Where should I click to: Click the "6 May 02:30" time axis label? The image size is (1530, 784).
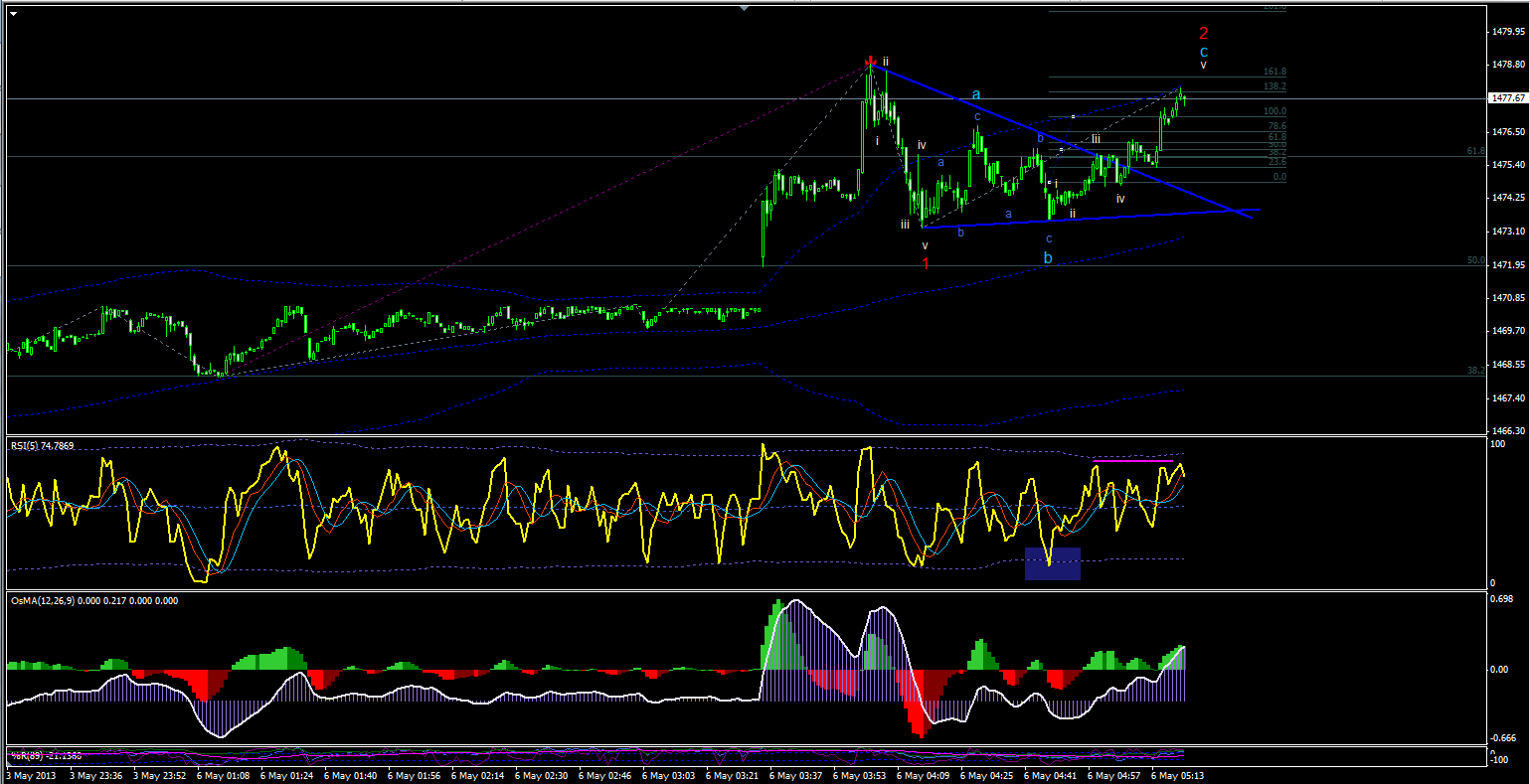click(x=544, y=775)
